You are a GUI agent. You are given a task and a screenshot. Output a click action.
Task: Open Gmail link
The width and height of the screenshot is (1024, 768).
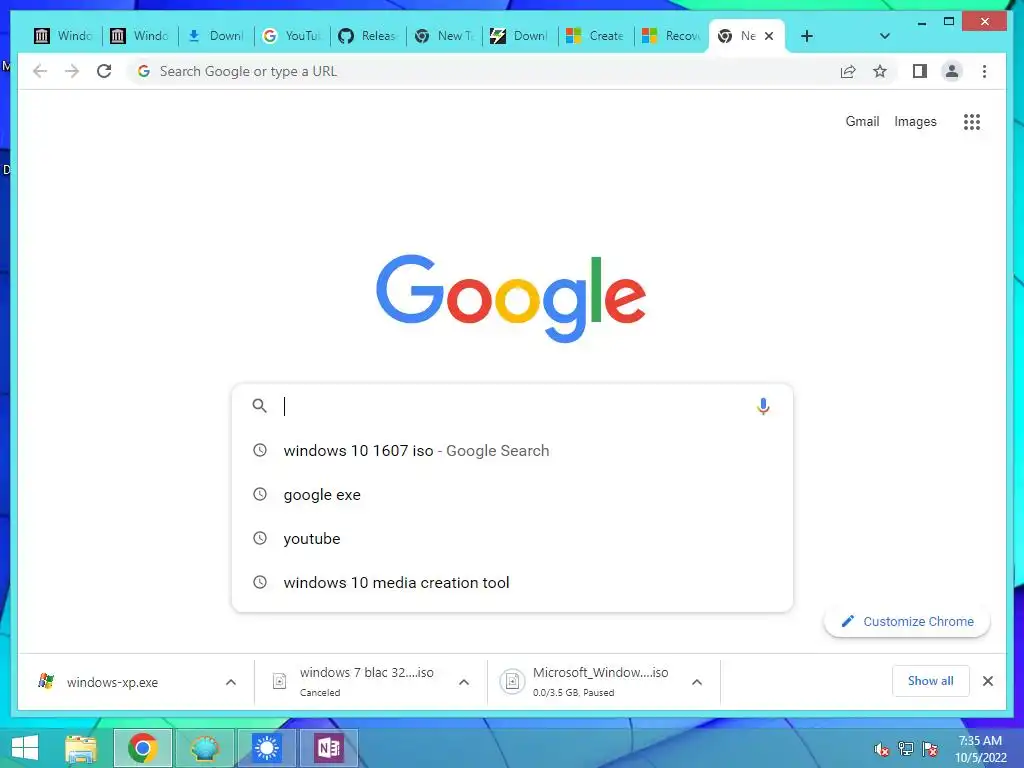click(862, 121)
